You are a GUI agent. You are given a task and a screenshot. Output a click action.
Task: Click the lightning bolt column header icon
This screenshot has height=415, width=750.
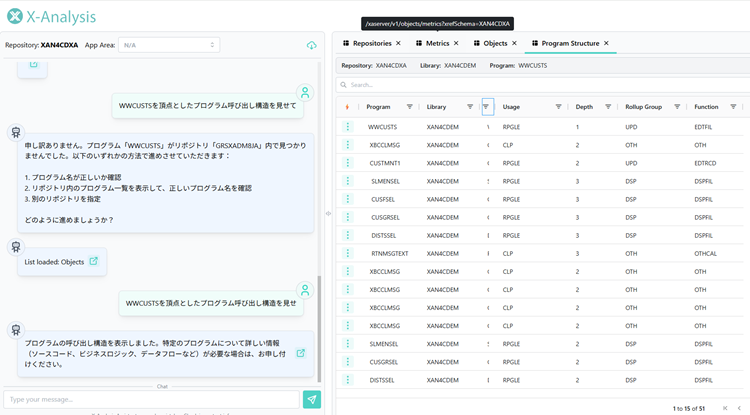click(x=347, y=107)
